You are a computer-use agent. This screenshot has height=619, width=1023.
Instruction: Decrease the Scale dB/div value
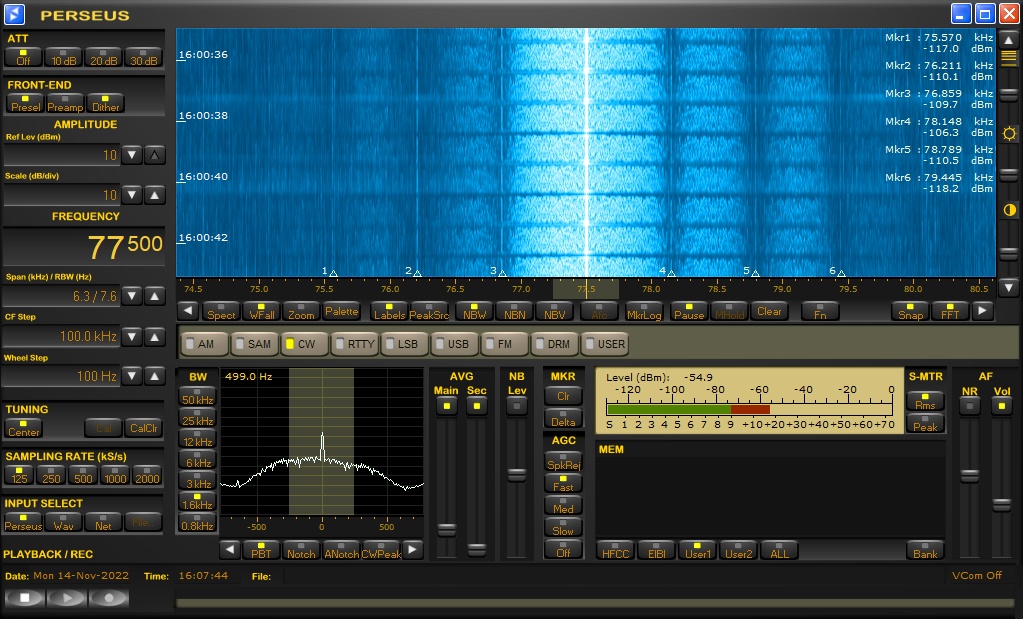[132, 195]
